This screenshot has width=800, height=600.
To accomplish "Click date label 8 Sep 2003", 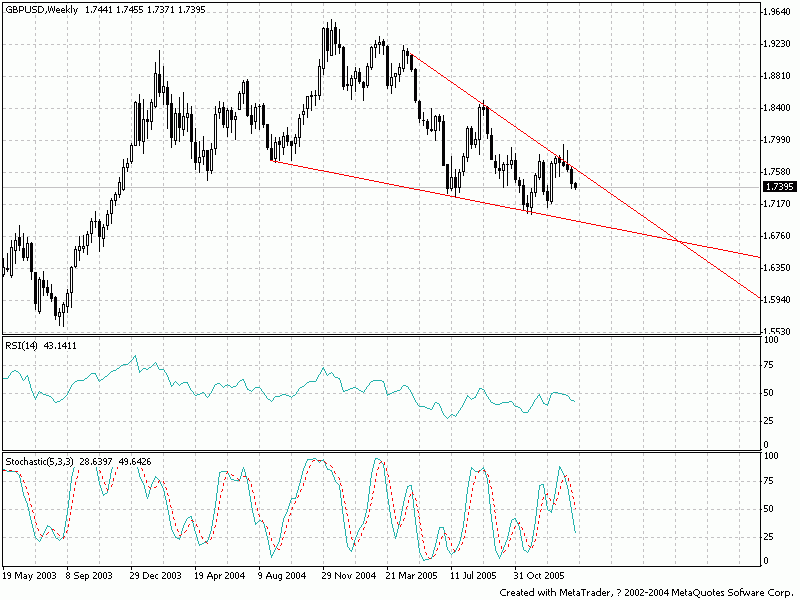I will pyautogui.click(x=89, y=576).
